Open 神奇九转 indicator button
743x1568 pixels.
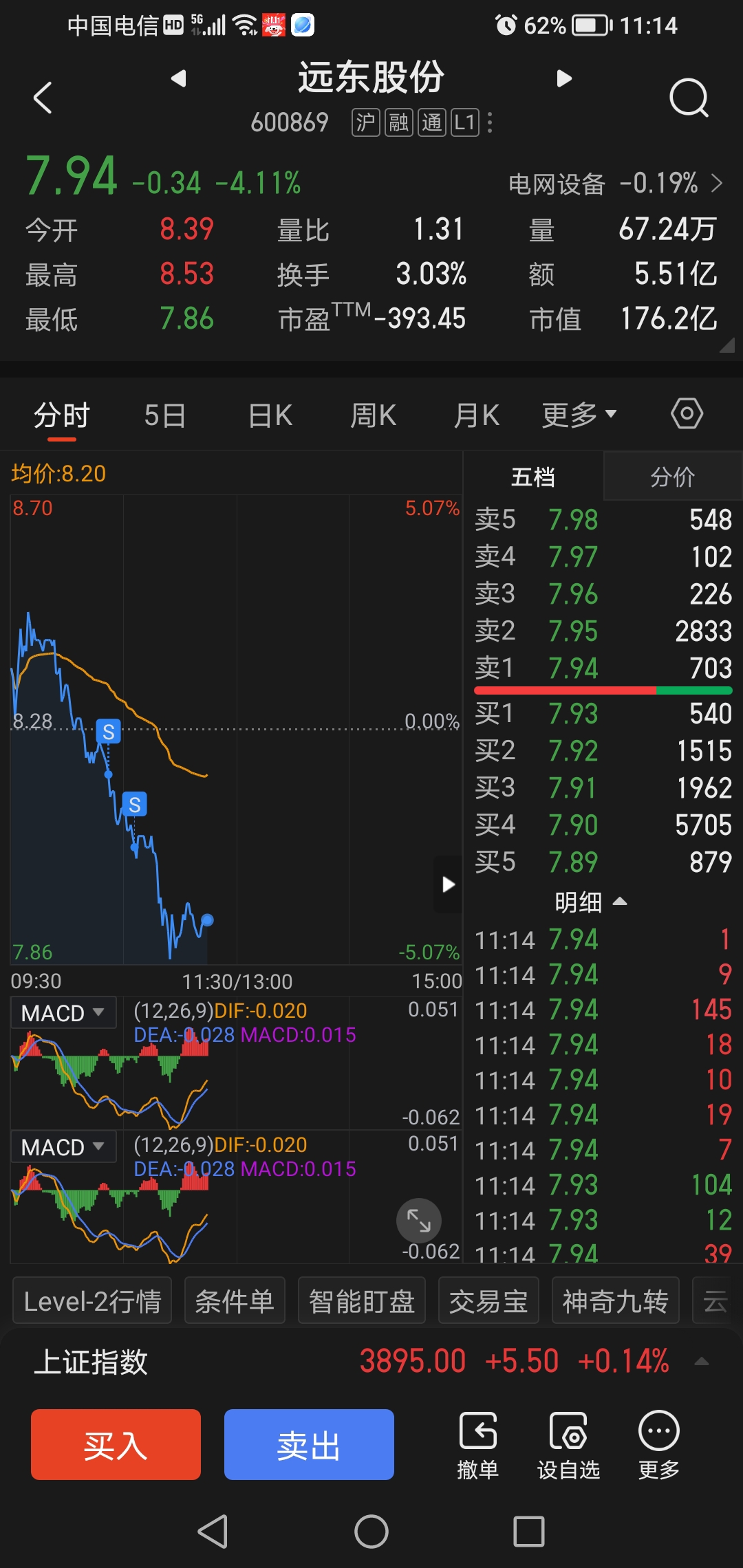pyautogui.click(x=616, y=1300)
